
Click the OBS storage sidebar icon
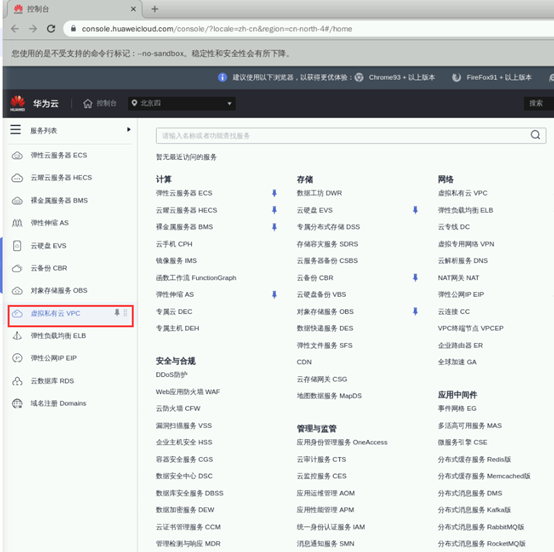click(17, 290)
